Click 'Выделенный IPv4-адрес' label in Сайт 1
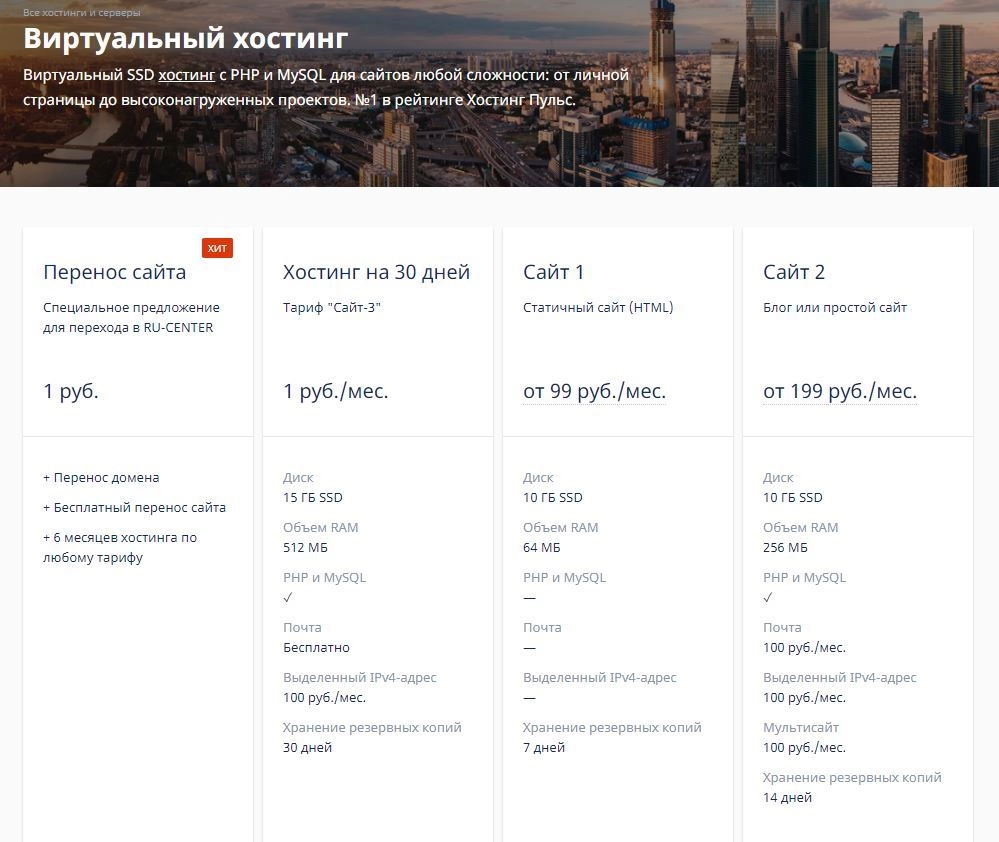Viewport: 999px width, 842px height. [x=600, y=678]
